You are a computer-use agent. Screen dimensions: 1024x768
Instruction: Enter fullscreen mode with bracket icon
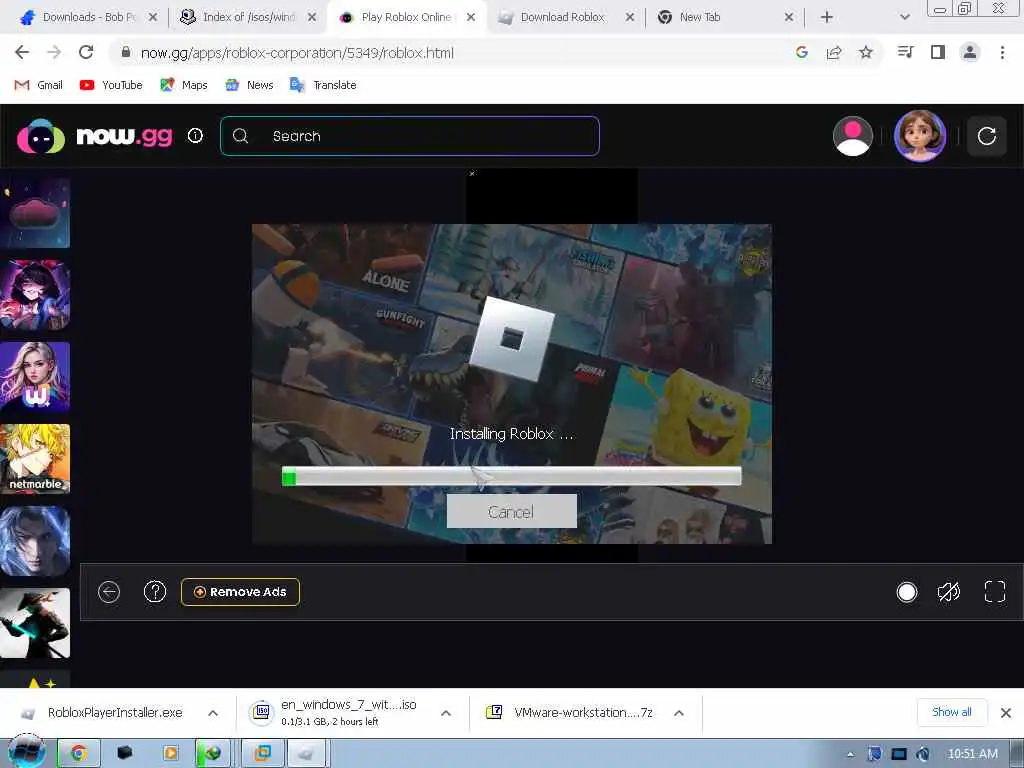pyautogui.click(x=995, y=592)
